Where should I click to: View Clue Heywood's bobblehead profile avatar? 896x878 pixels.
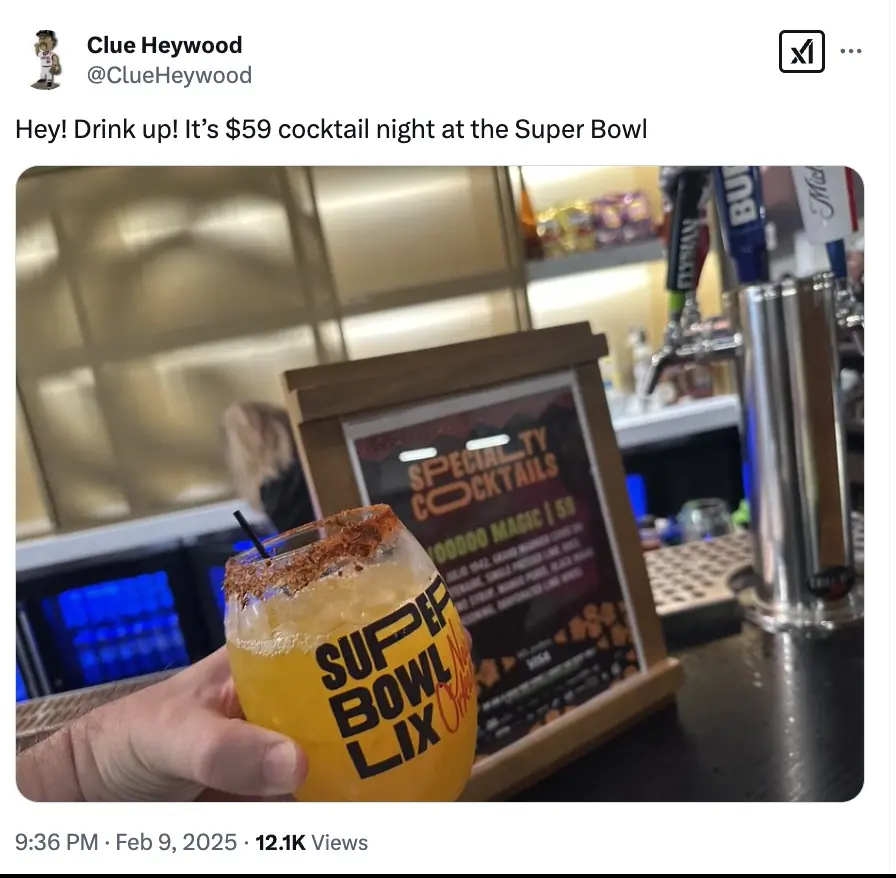tap(46, 59)
